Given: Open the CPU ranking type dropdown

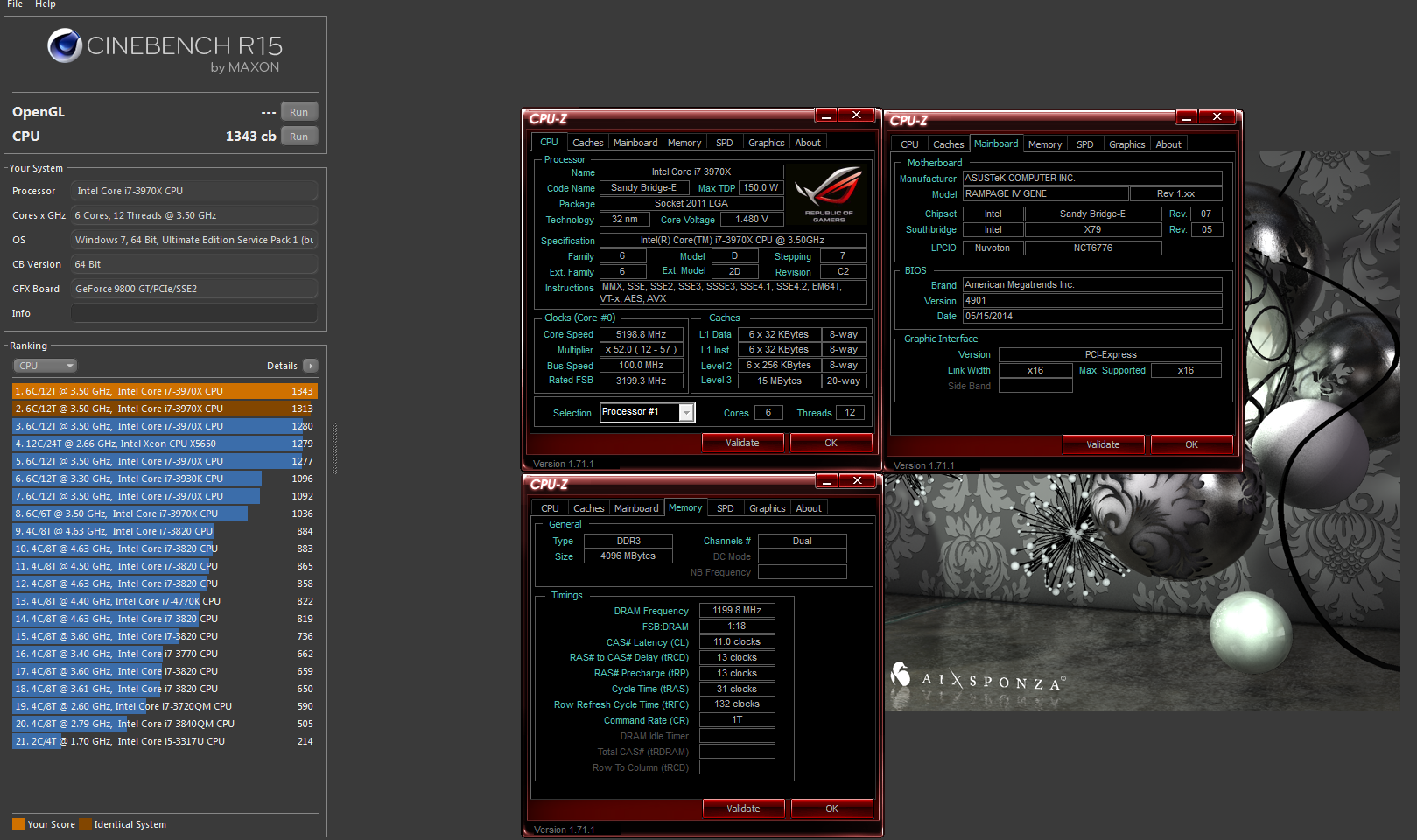Looking at the screenshot, I should (x=45, y=366).
